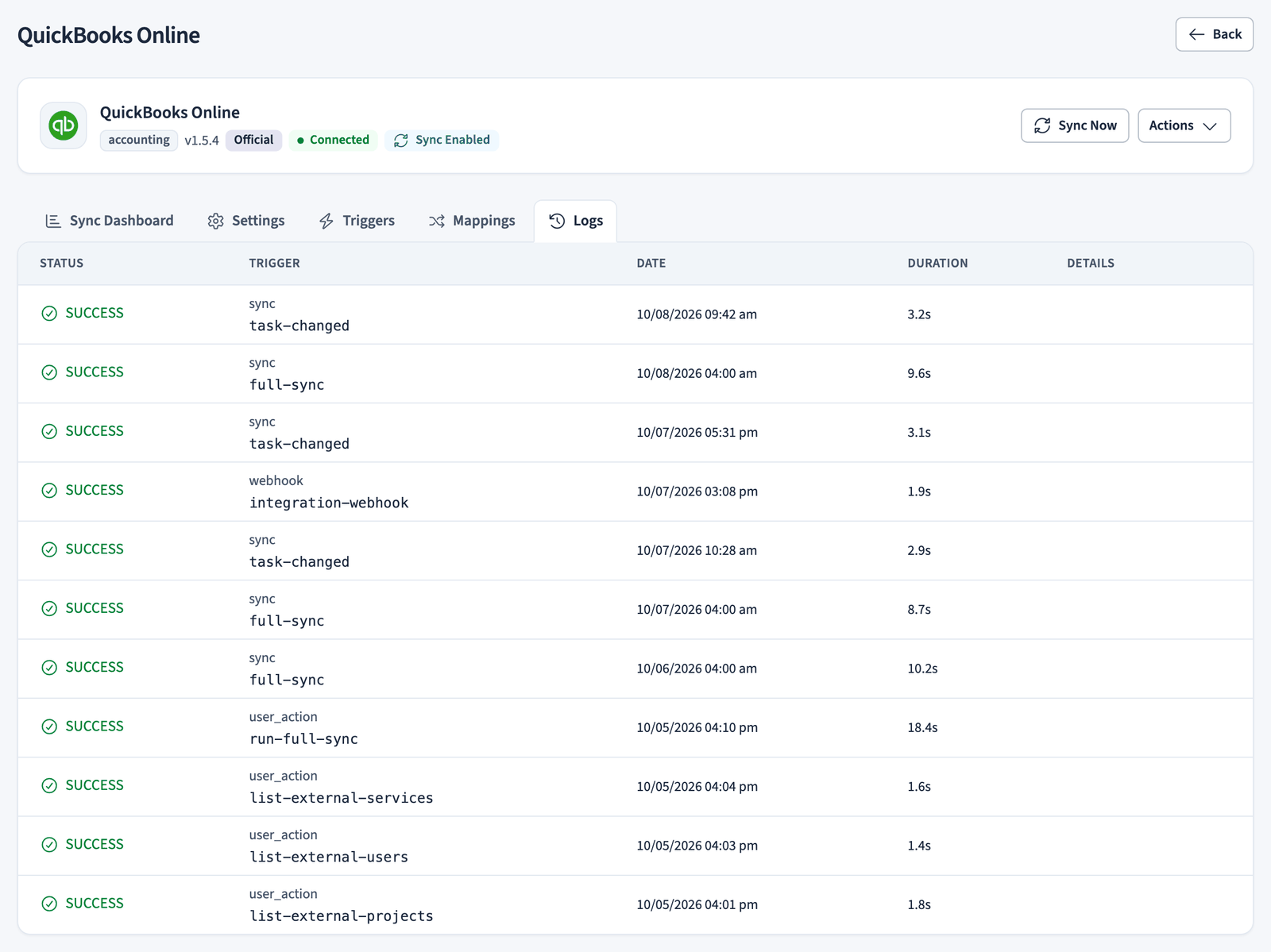
Task: Click the shuffle icon beside Mappings
Action: point(437,221)
